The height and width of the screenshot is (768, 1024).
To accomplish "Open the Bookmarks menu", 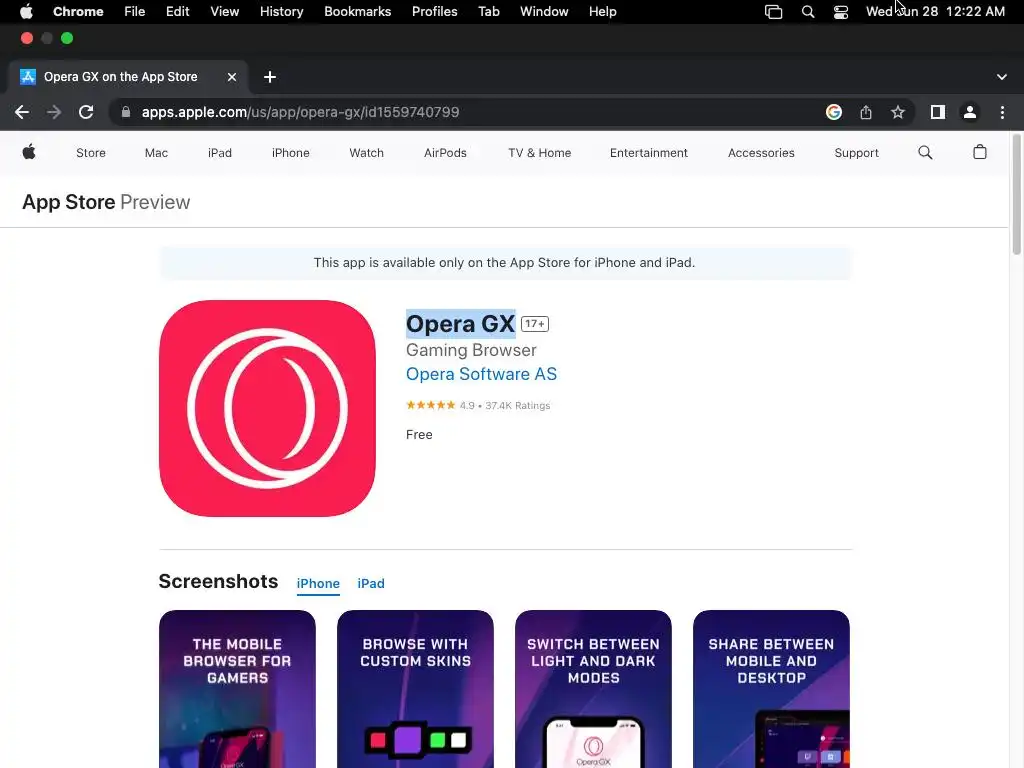I will (357, 12).
